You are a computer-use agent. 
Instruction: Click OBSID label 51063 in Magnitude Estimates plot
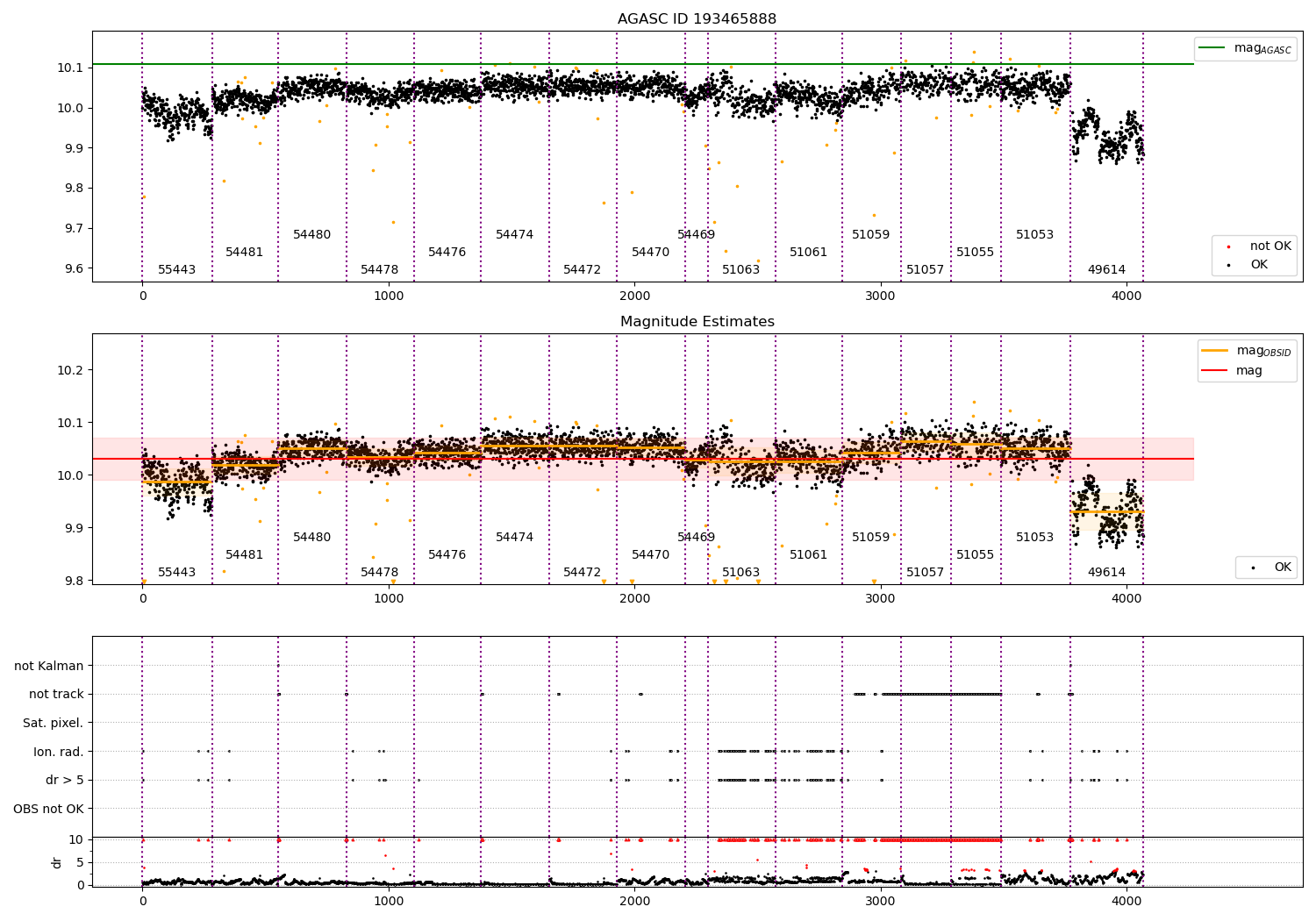[741, 573]
